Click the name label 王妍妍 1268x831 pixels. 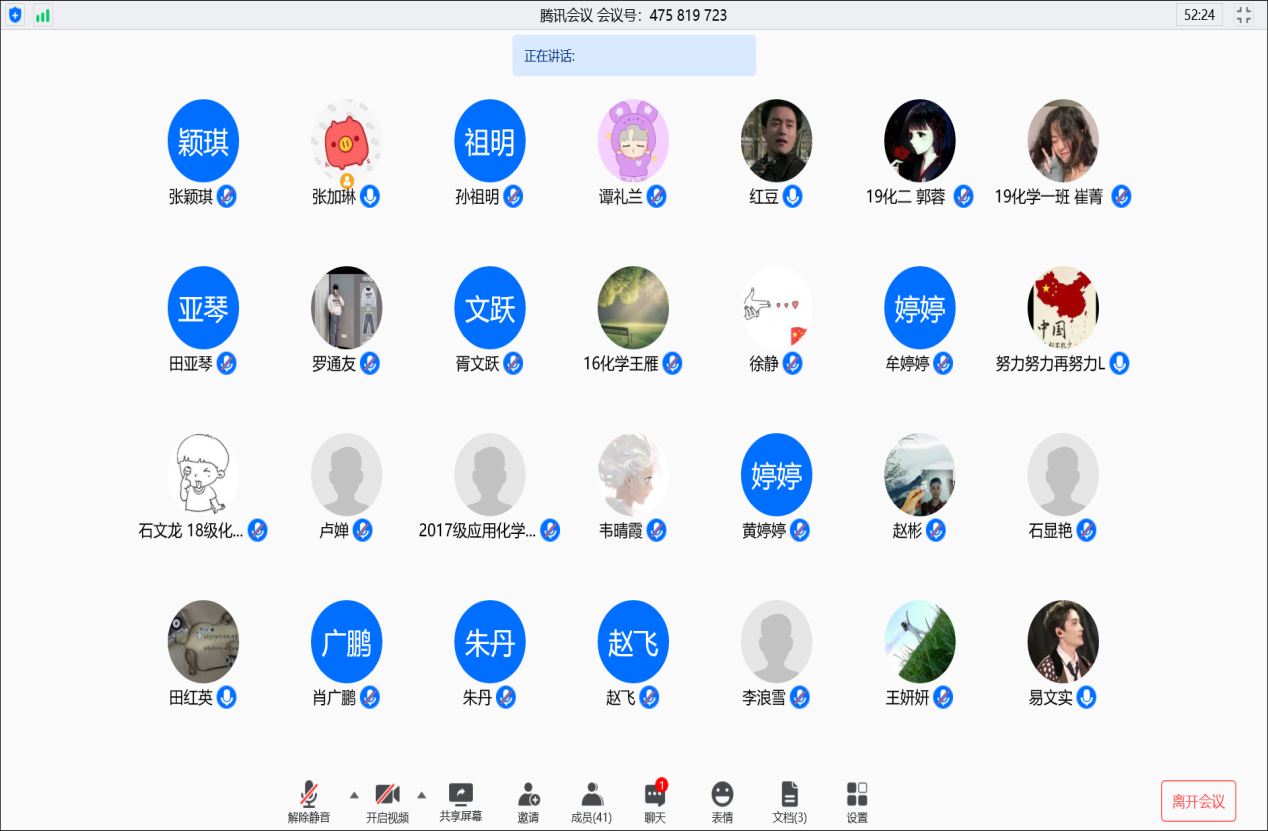click(907, 698)
